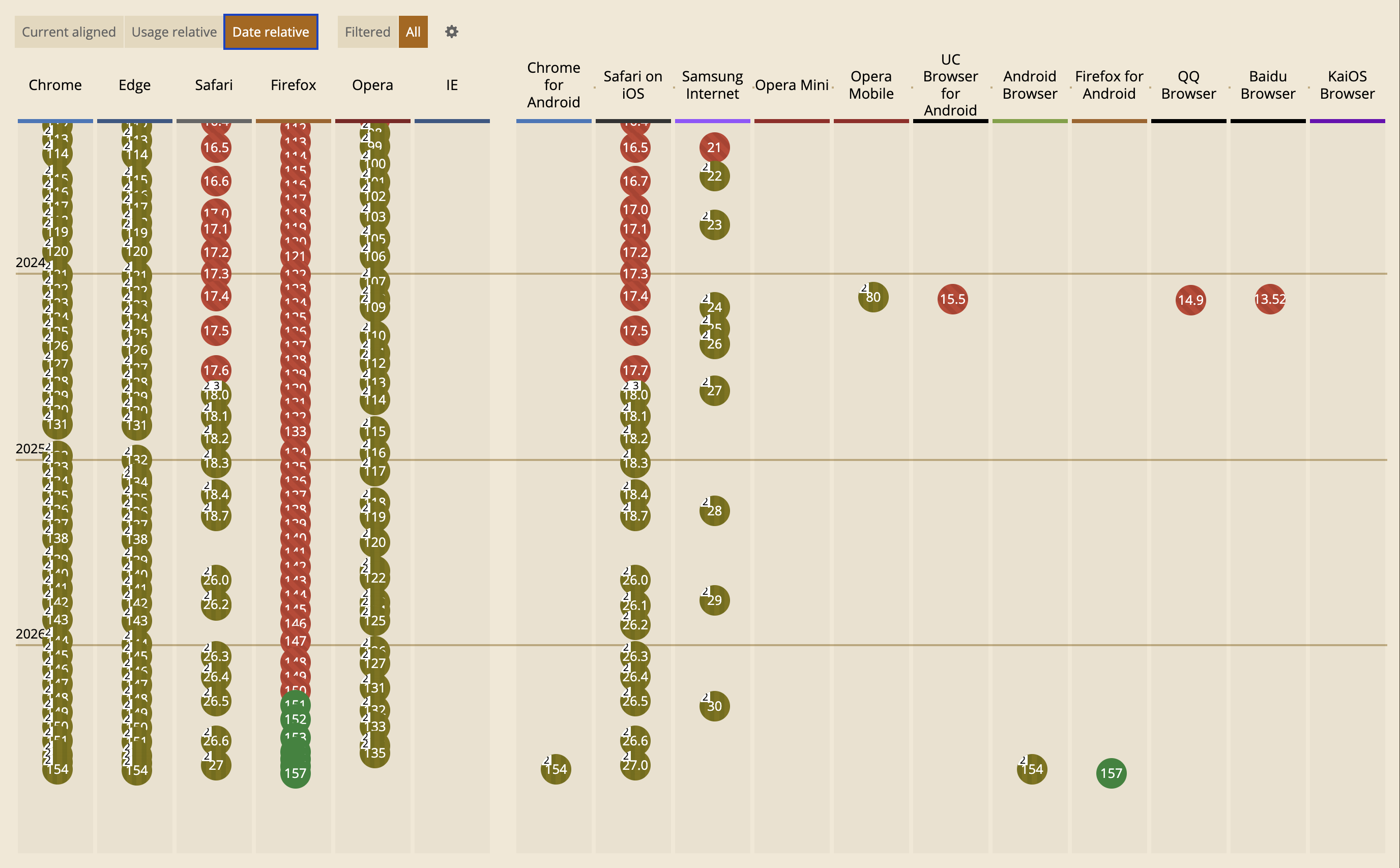This screenshot has width=1400, height=868.
Task: Select Opera Mobile version 80 bubble
Action: (x=873, y=297)
